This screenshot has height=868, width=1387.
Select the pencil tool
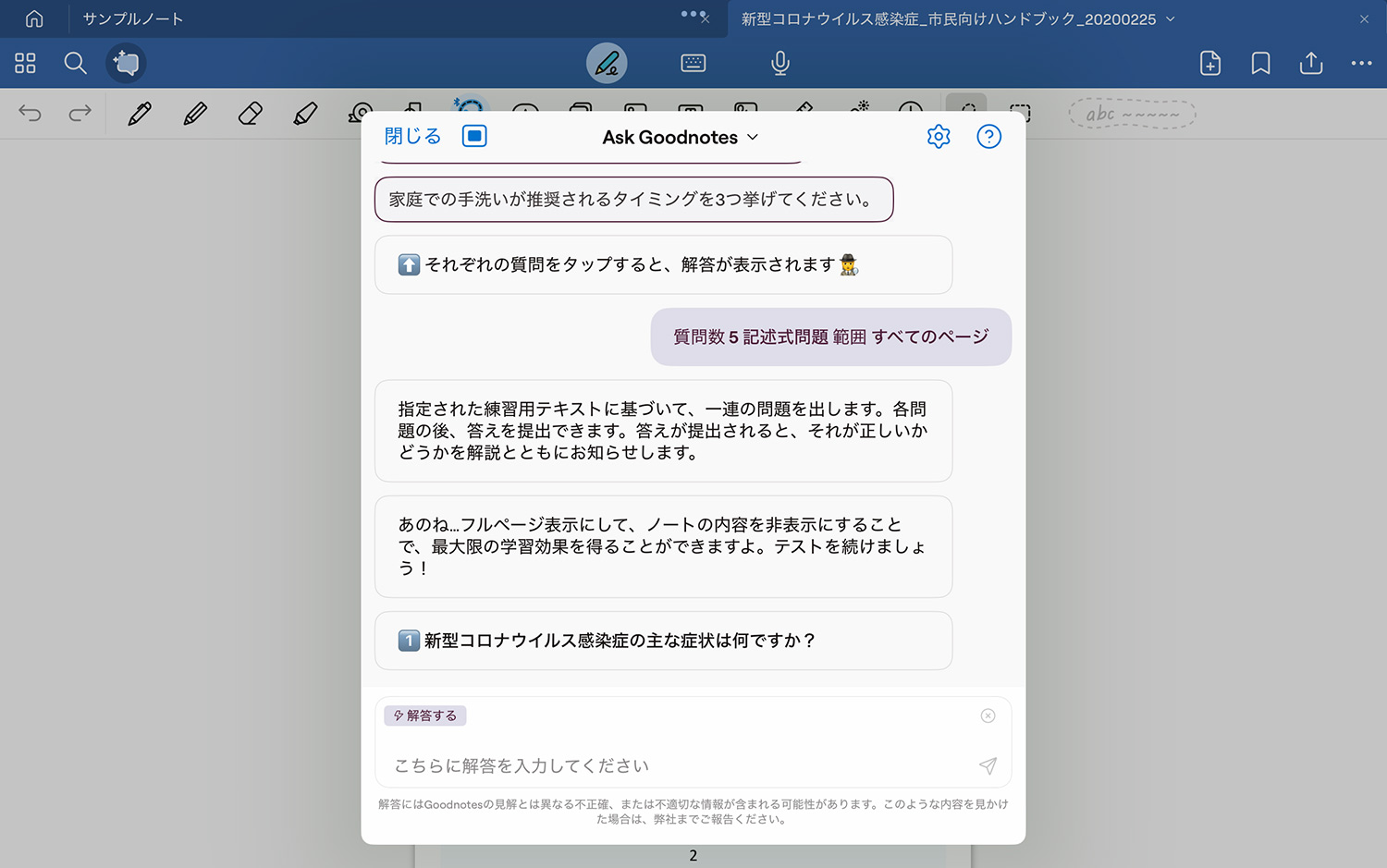coord(195,114)
